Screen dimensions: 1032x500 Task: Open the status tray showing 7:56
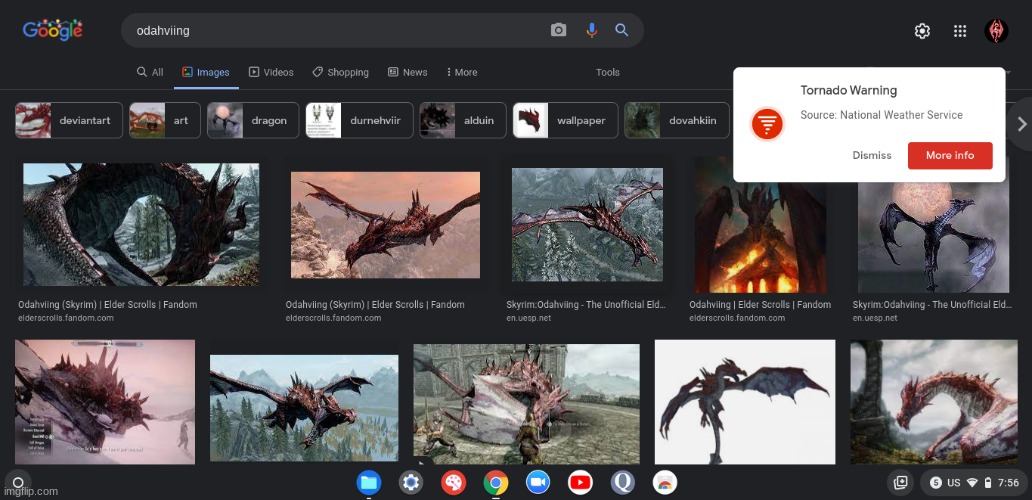[x=973, y=483]
